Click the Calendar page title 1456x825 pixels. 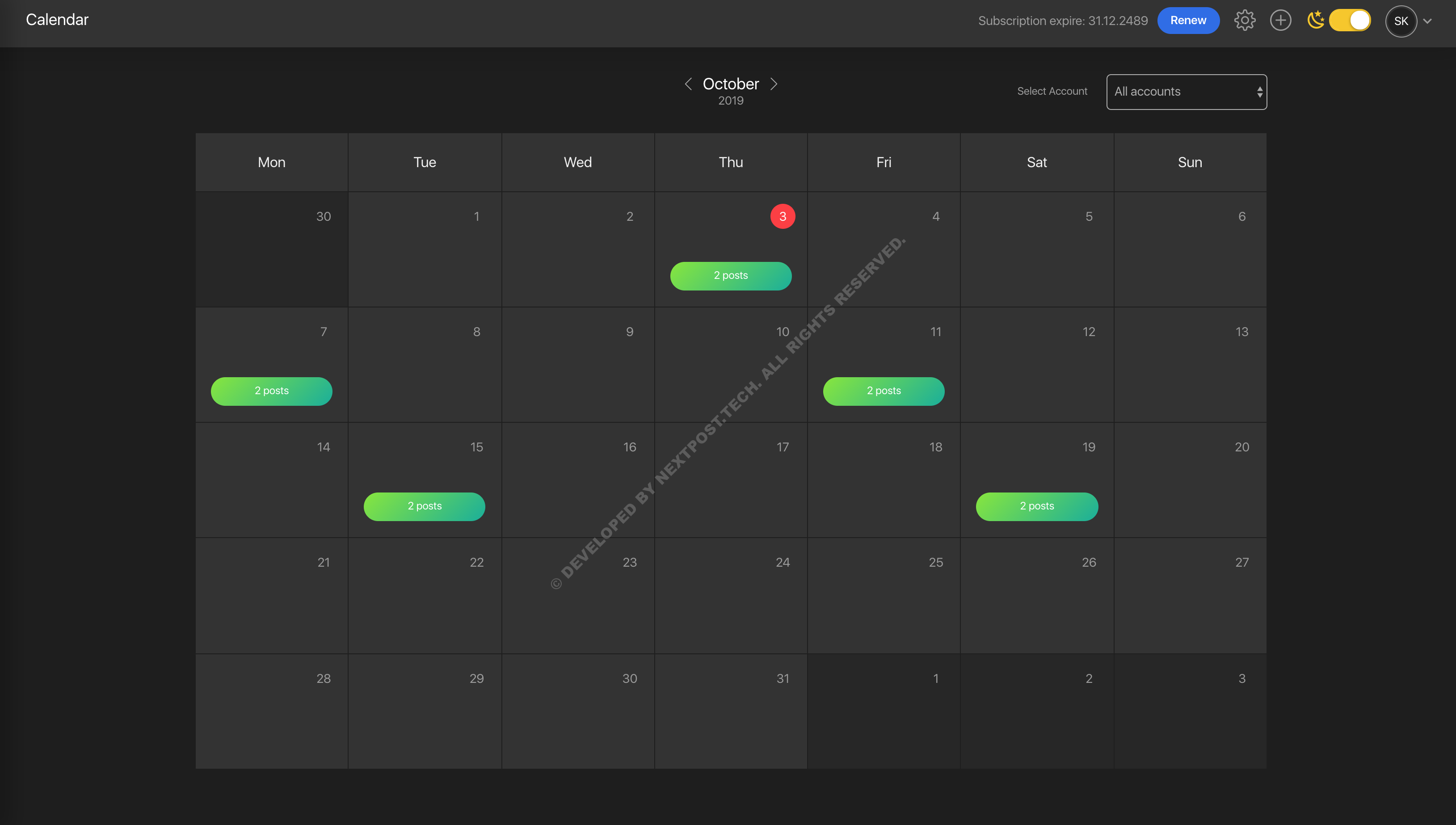click(57, 20)
